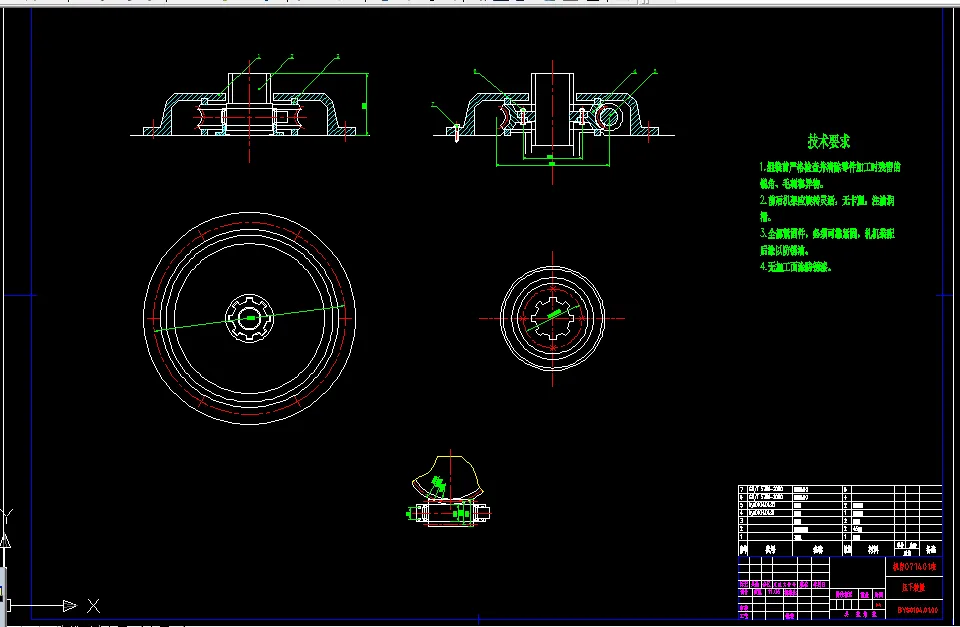
Task: Click technical requirement line starting with 4.
Action: pos(795,267)
